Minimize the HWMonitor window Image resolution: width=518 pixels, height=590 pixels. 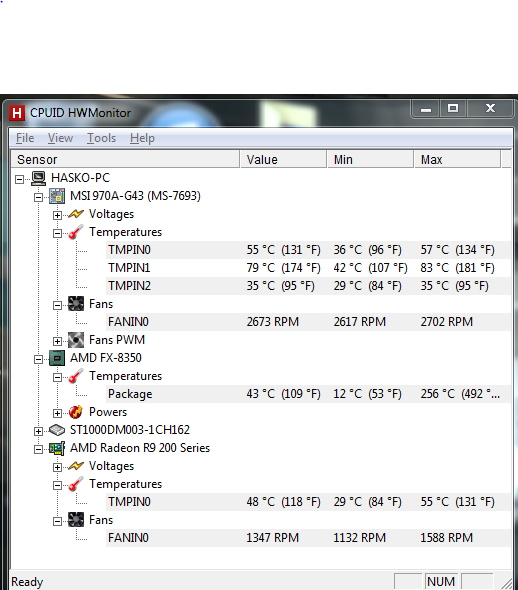point(426,109)
